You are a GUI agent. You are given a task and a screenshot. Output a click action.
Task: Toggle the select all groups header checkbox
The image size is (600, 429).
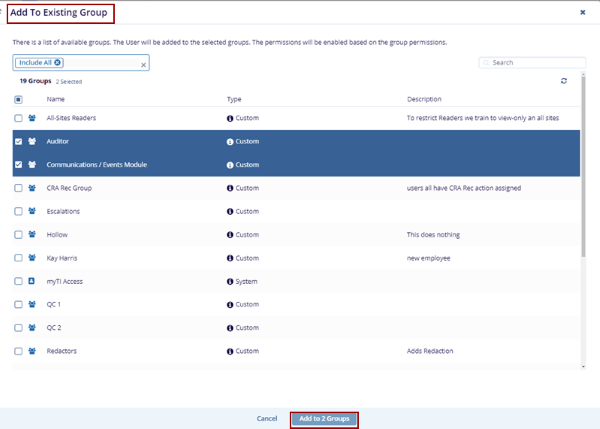coord(18,99)
